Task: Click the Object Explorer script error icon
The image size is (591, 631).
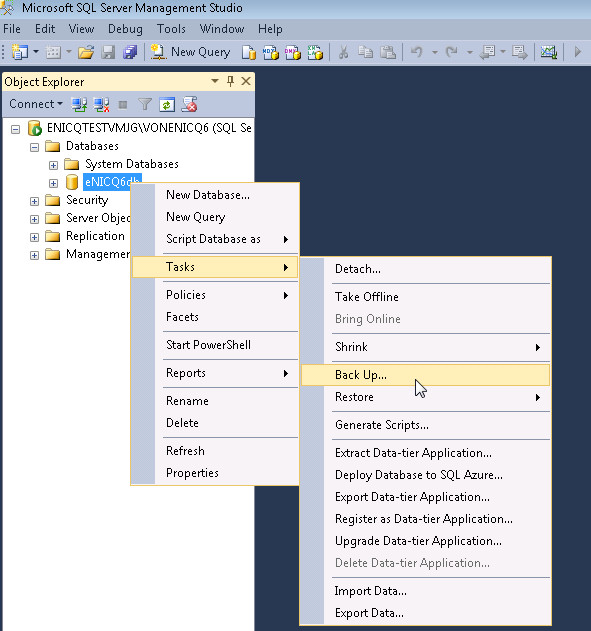Action: 189,105
